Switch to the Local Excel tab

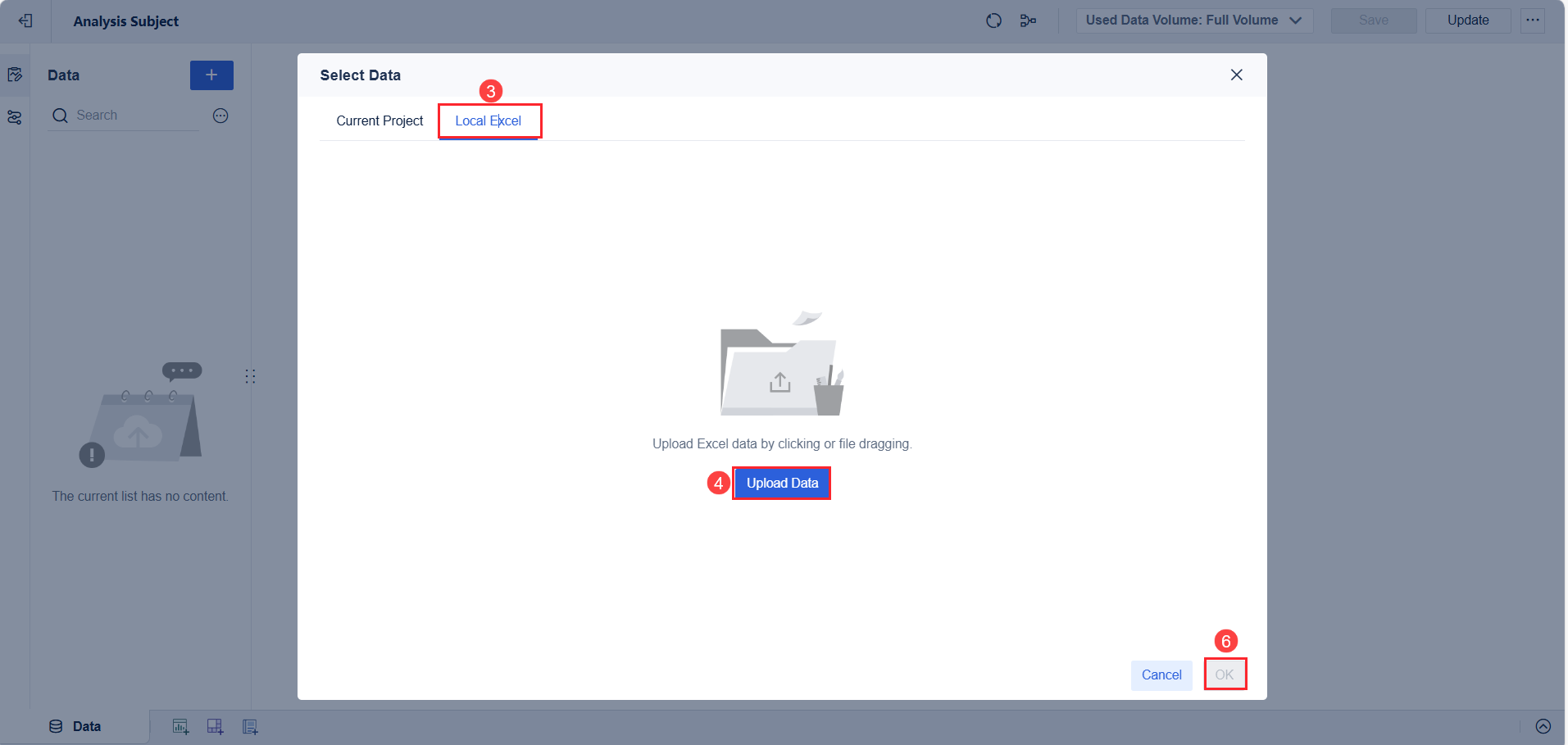point(489,120)
